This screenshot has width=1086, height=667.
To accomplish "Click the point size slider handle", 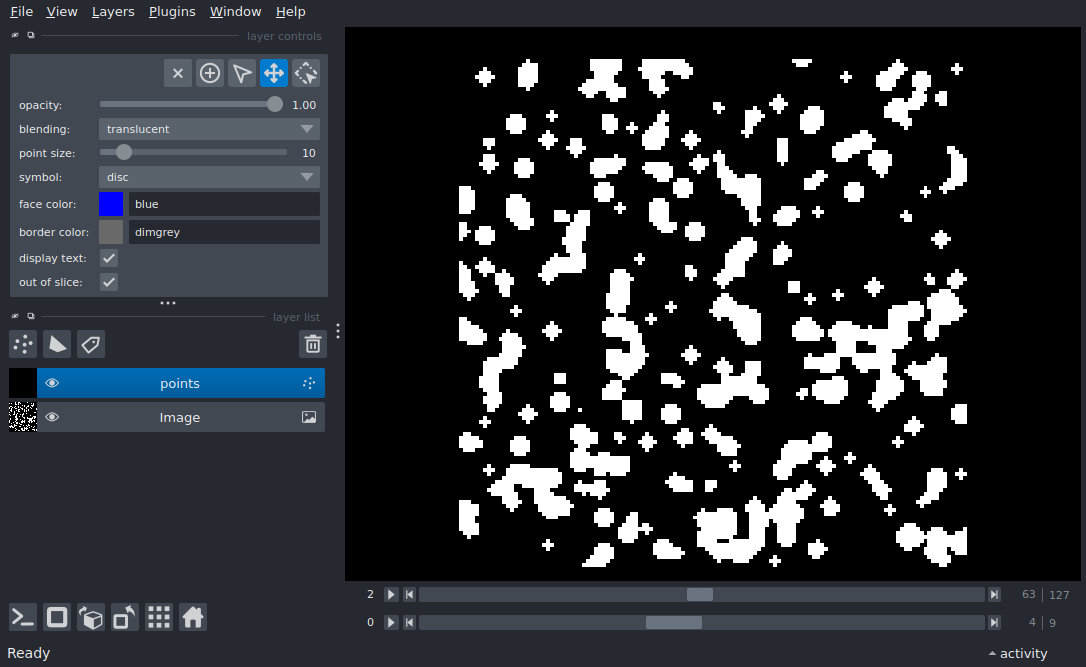I will tap(123, 152).
